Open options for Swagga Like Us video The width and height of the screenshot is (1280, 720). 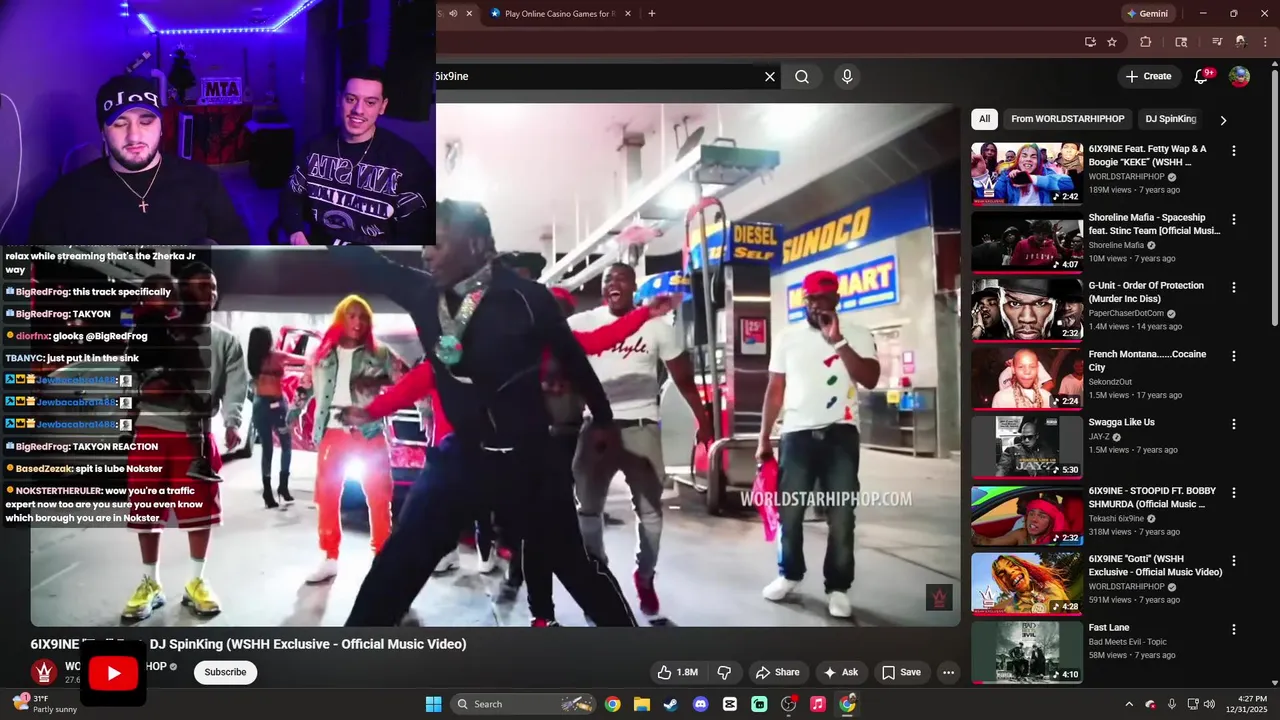(1234, 424)
